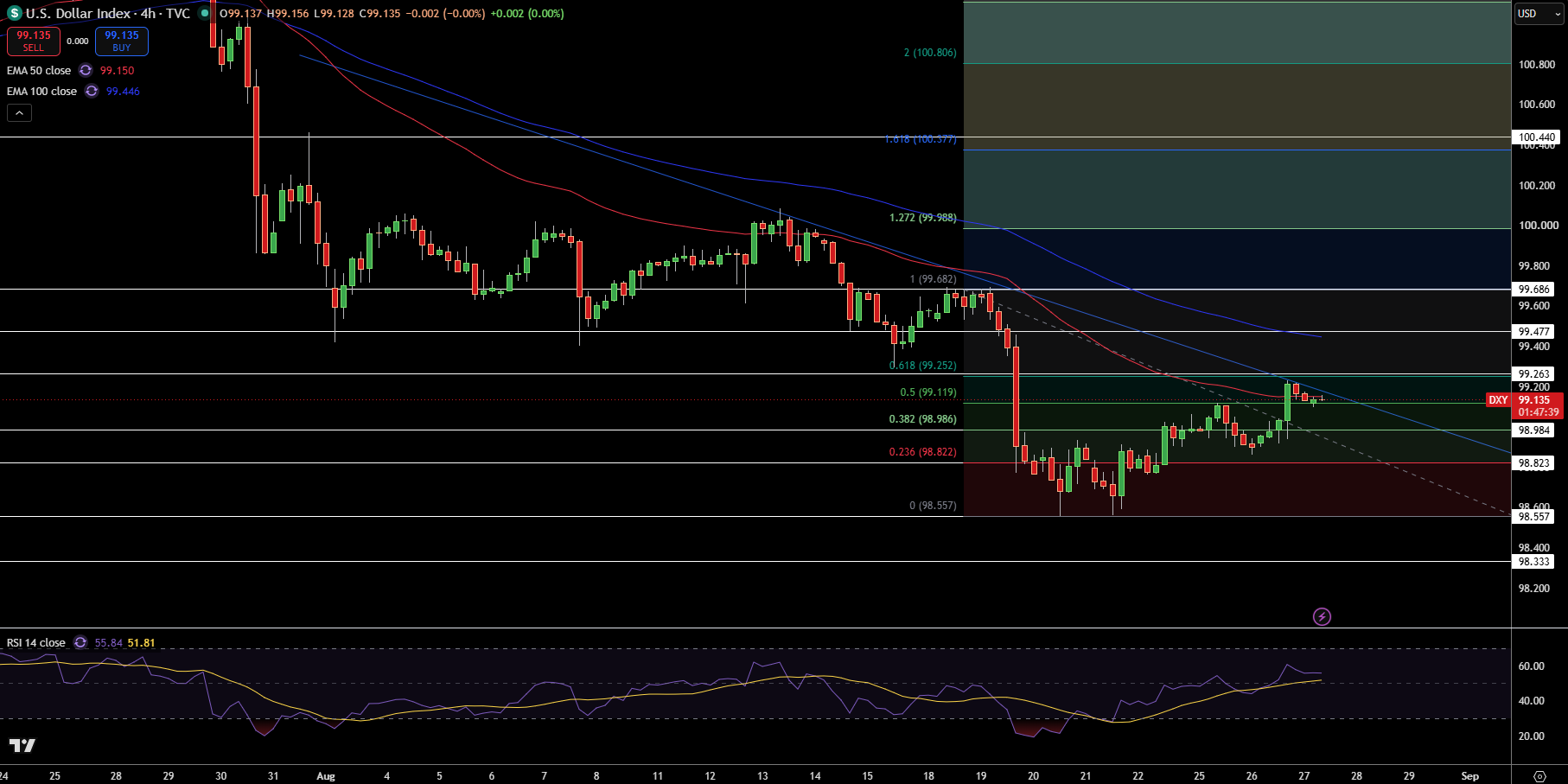1568x784 pixels.
Task: Click the 100.440 price level label
Action: tap(1537, 137)
